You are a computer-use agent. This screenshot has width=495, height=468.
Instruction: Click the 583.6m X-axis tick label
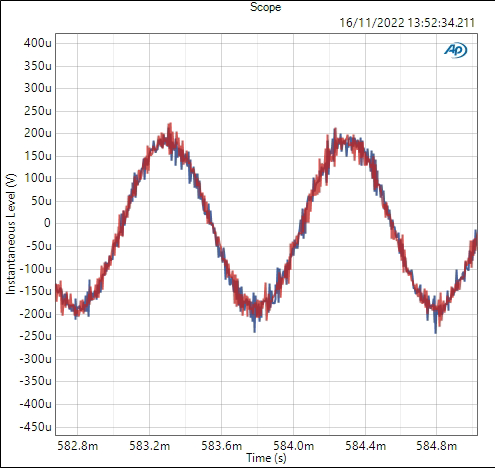221,446
